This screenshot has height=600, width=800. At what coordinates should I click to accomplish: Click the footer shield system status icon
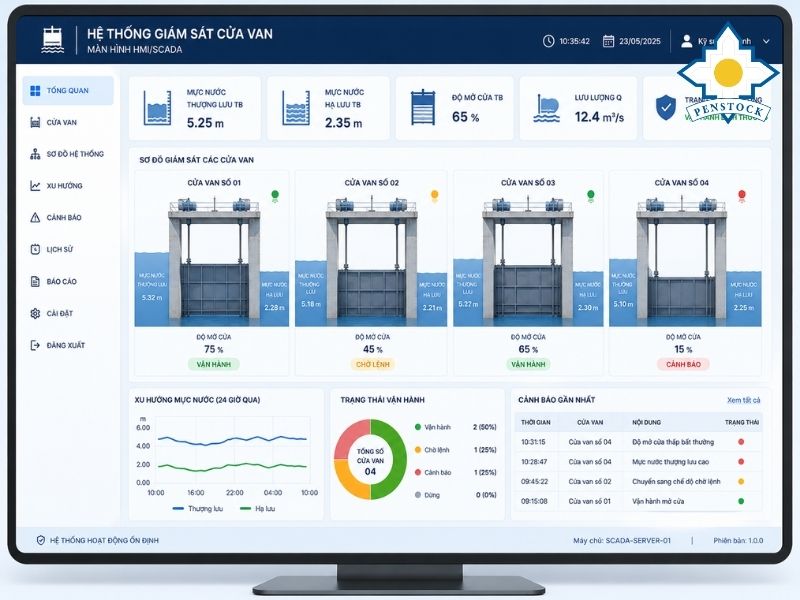(x=41, y=540)
